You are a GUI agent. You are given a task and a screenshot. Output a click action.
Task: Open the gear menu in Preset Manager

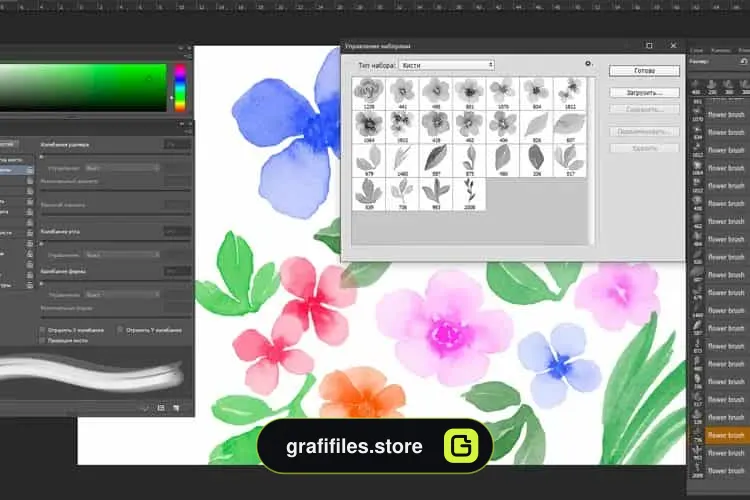coord(588,64)
